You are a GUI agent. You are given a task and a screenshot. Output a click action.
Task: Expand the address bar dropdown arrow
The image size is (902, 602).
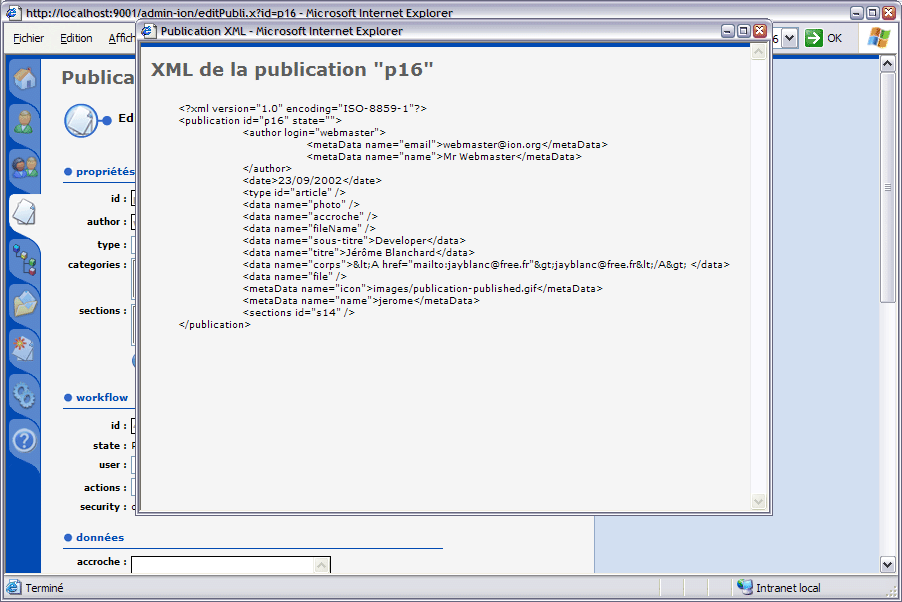point(789,38)
